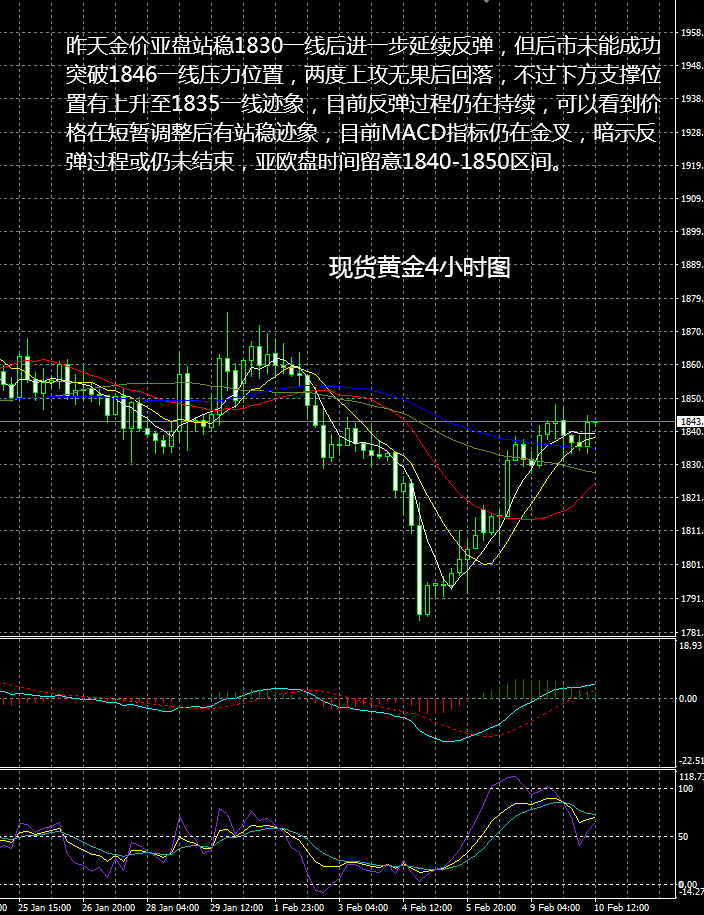Click the 1899 price axis label
Screen dimensions: 704x915
tap(692, 232)
